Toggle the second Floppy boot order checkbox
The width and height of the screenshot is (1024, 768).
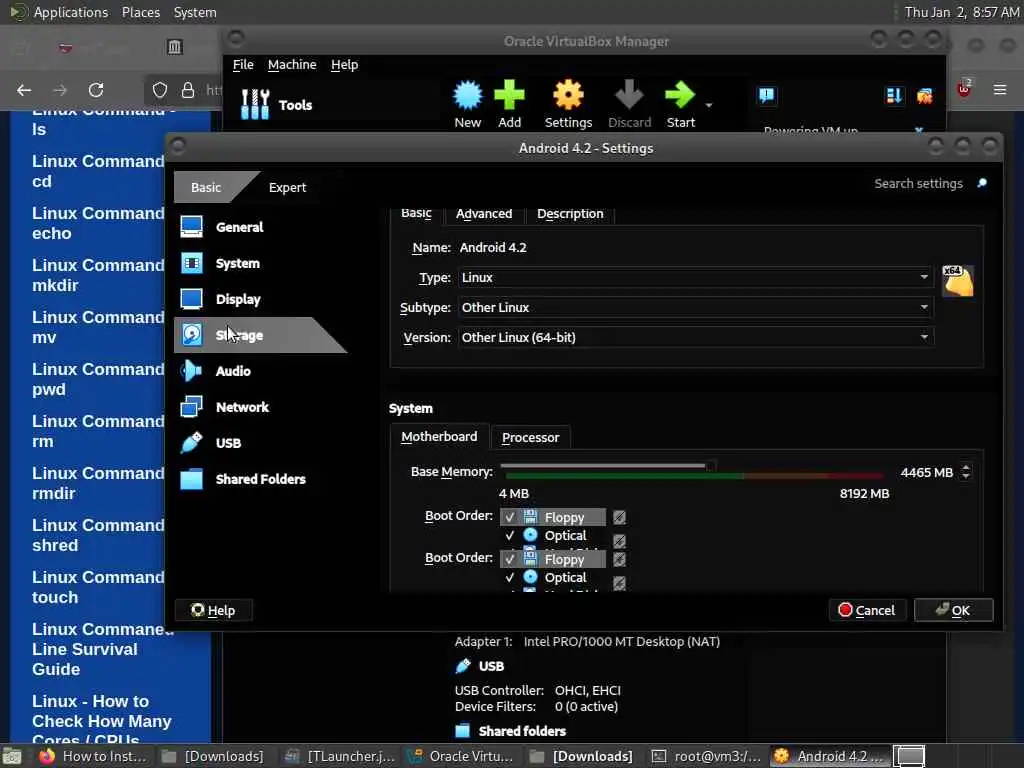509,559
